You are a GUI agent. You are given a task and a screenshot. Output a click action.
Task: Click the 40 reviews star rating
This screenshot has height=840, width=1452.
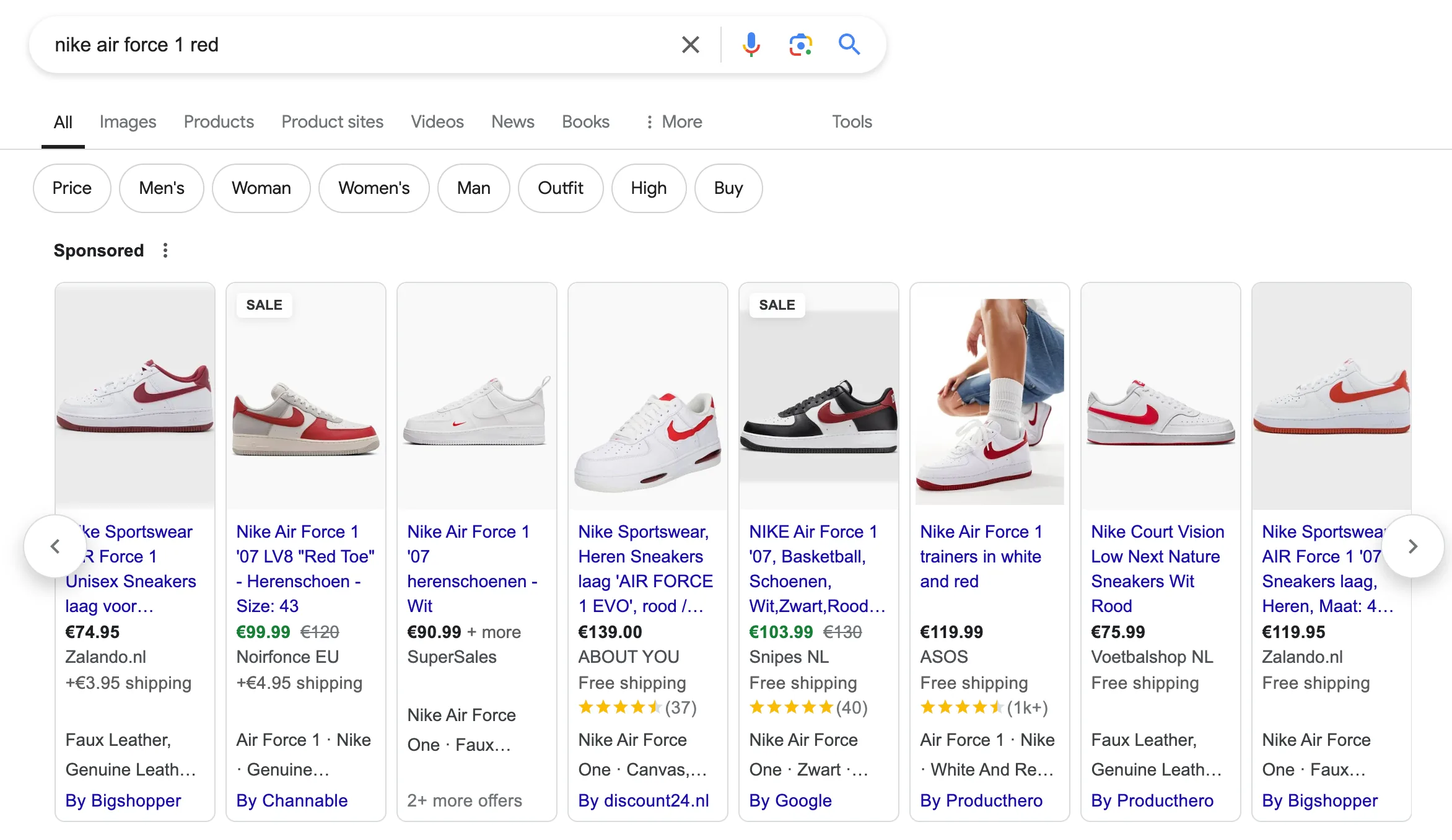pos(808,707)
